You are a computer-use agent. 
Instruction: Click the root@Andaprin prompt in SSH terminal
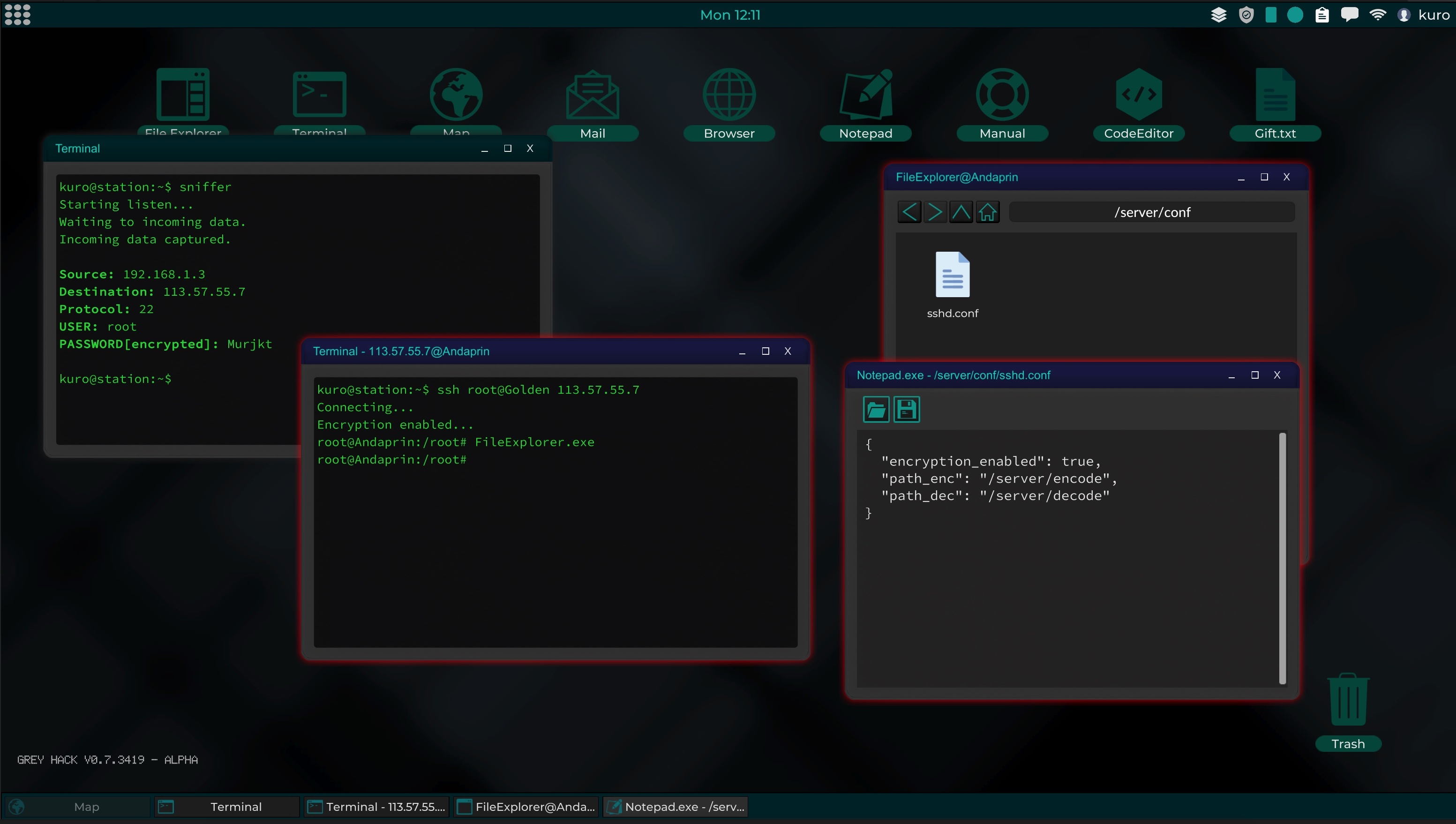tap(391, 459)
